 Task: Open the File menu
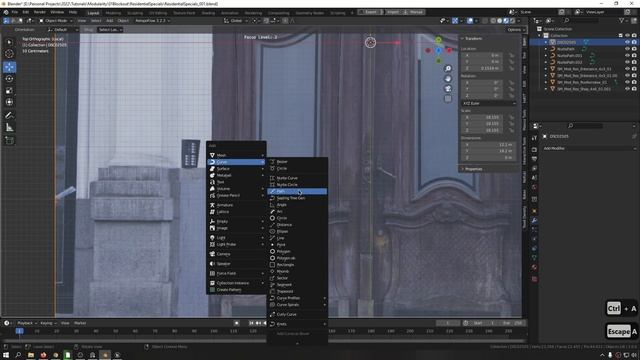[x=15, y=12]
